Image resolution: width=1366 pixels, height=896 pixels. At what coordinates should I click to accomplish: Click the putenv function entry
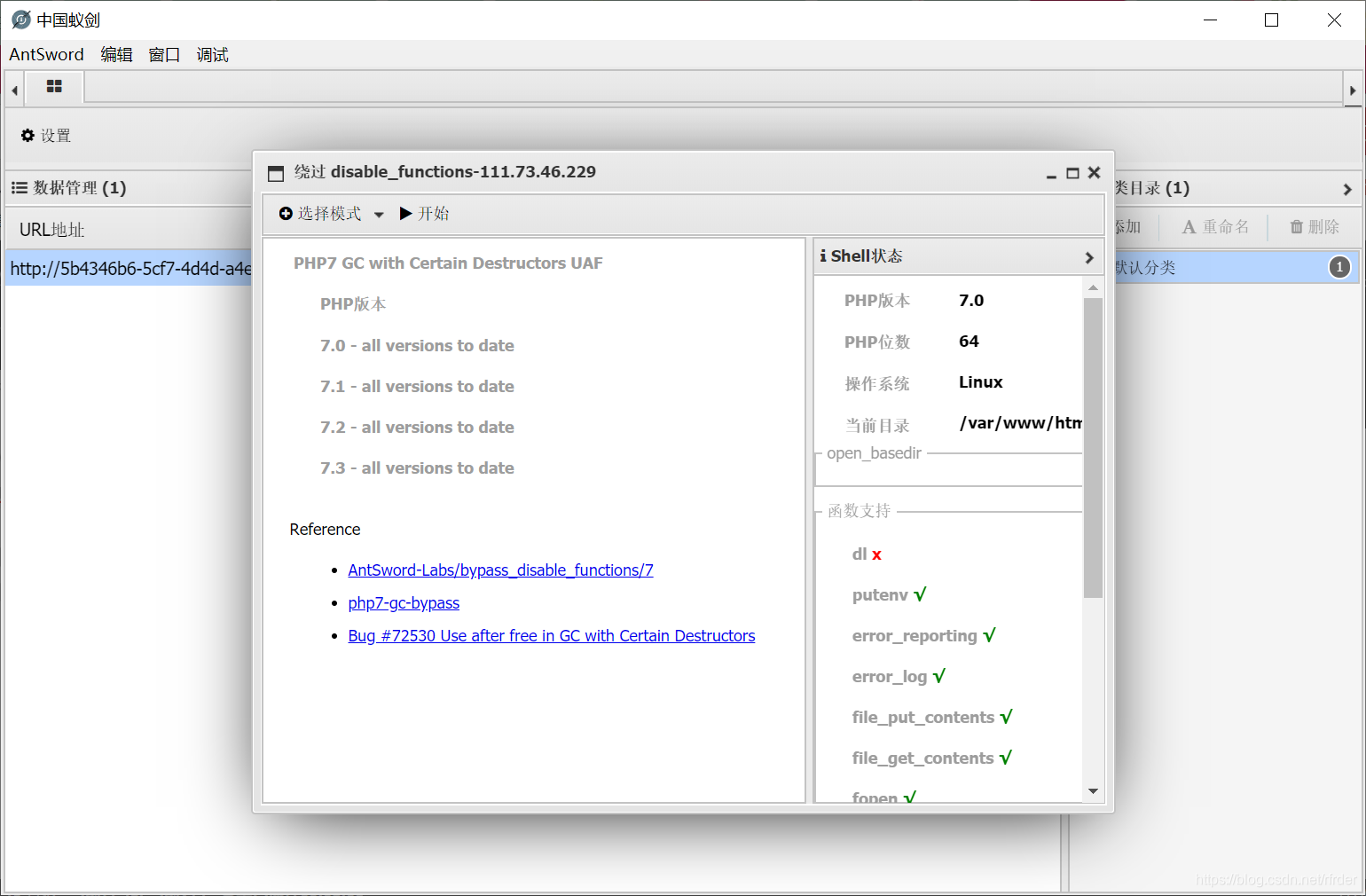click(889, 595)
